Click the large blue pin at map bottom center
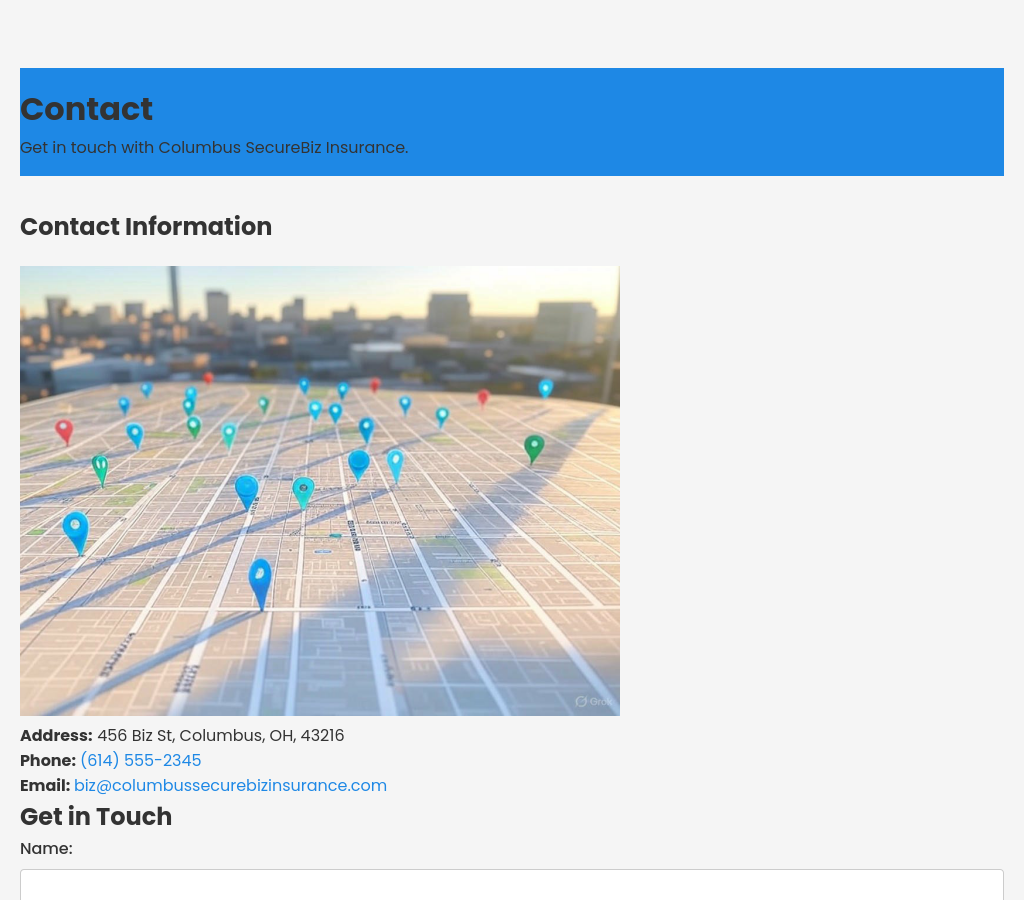 click(260, 579)
